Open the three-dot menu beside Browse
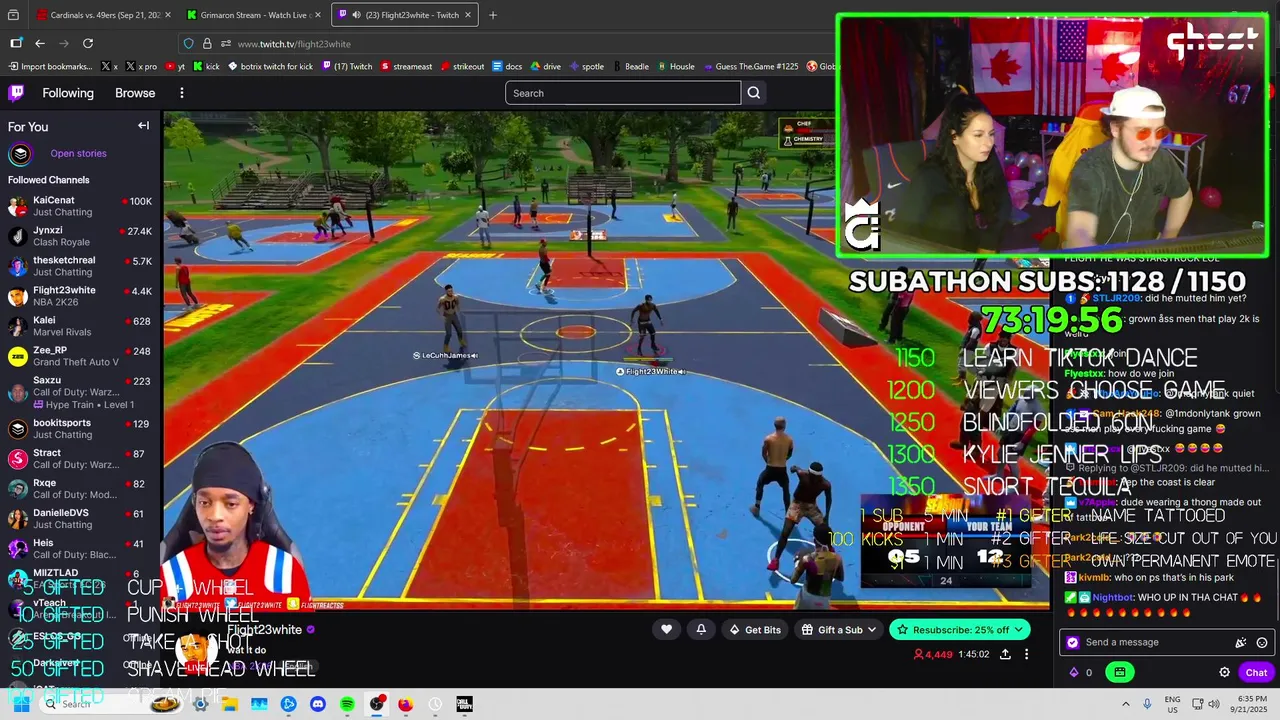 [x=181, y=93]
